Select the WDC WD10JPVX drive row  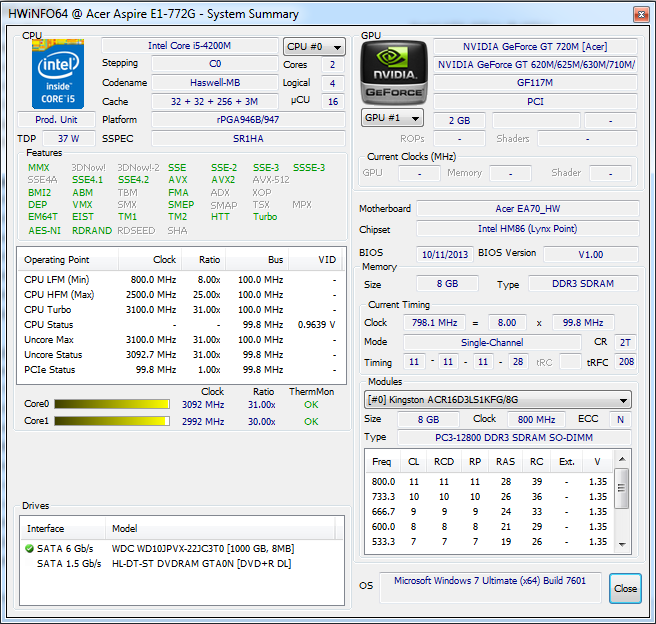click(182, 548)
